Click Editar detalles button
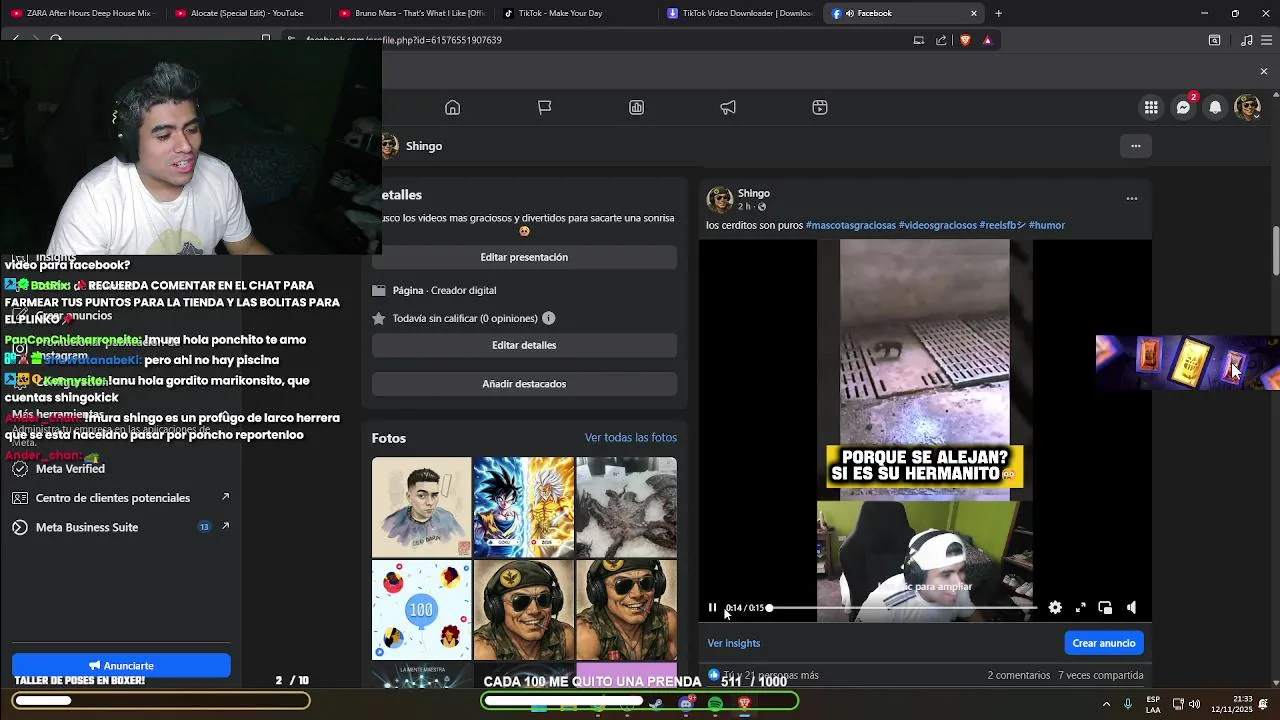 click(524, 345)
